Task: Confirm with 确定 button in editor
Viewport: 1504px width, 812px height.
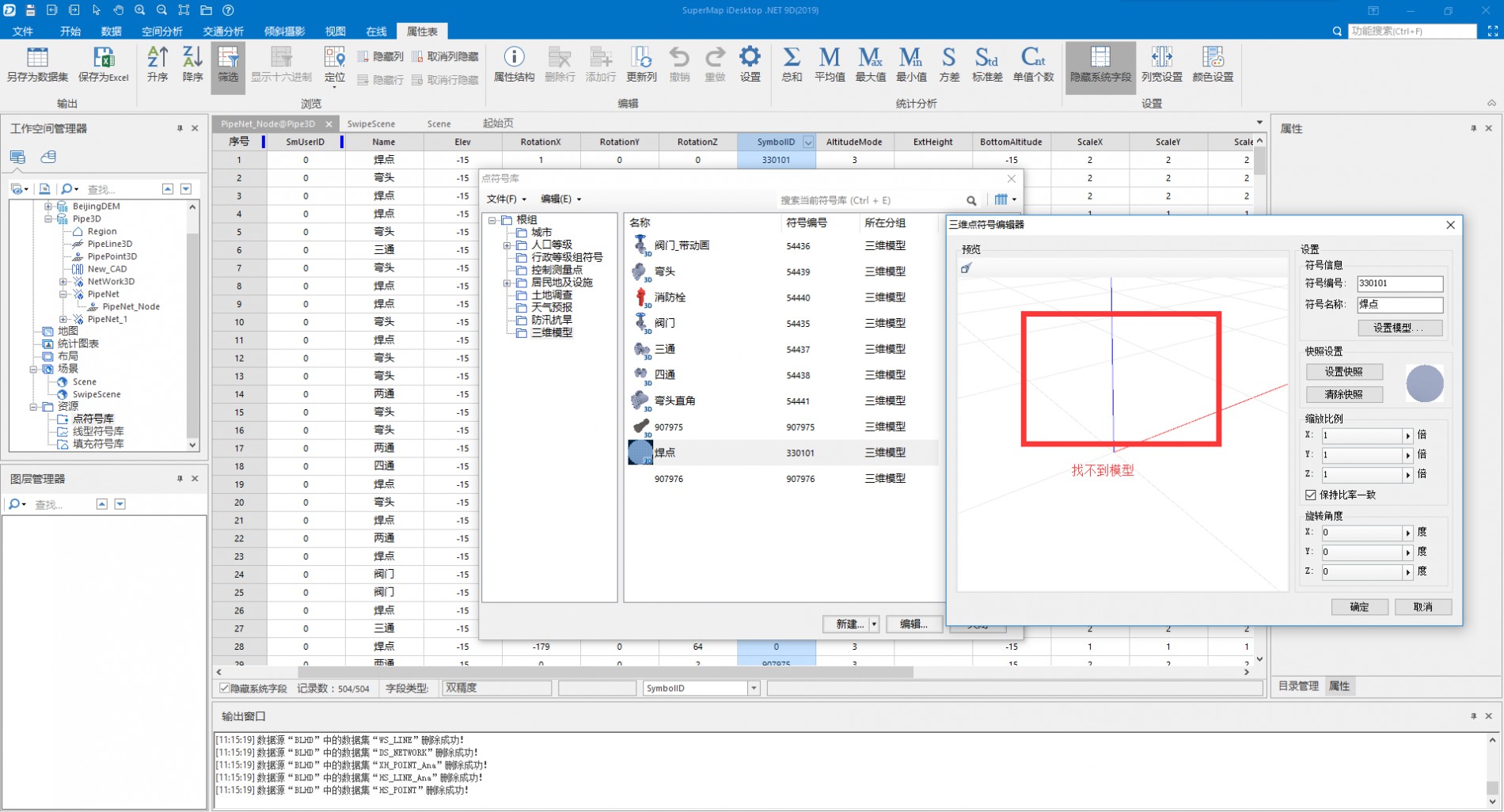Action: coord(1359,607)
